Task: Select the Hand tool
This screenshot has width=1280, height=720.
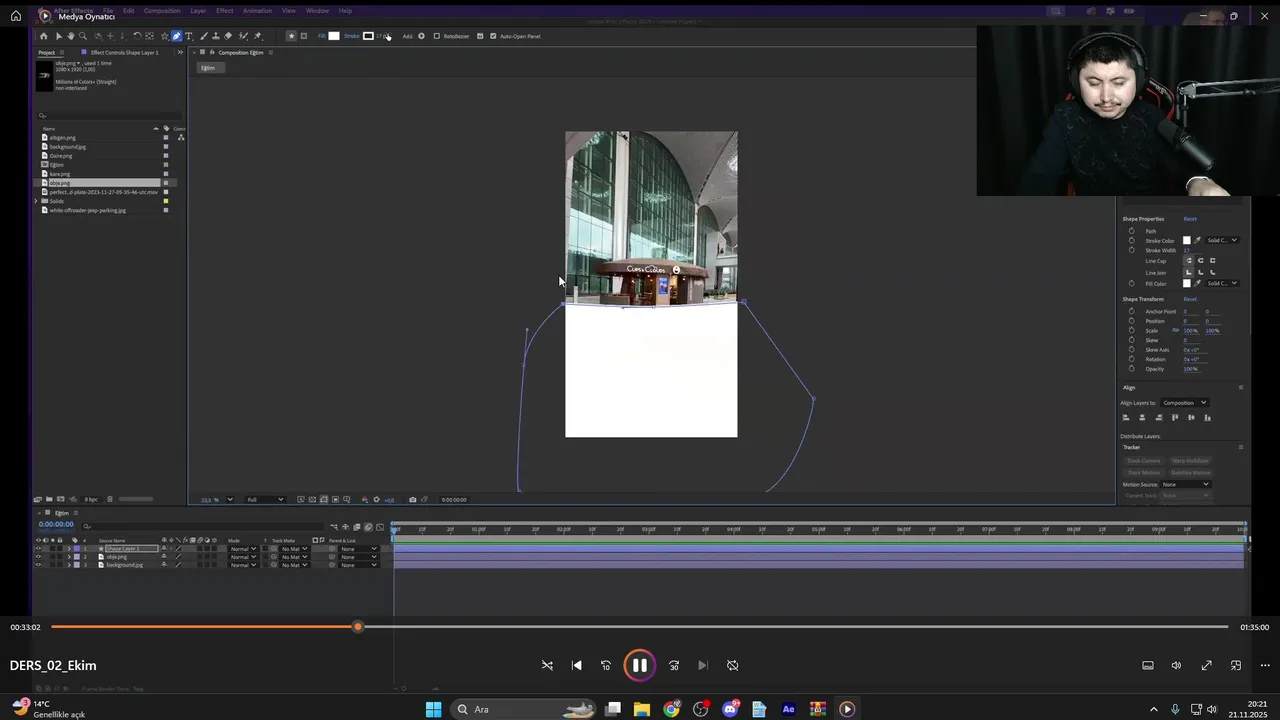Action: 71,36
